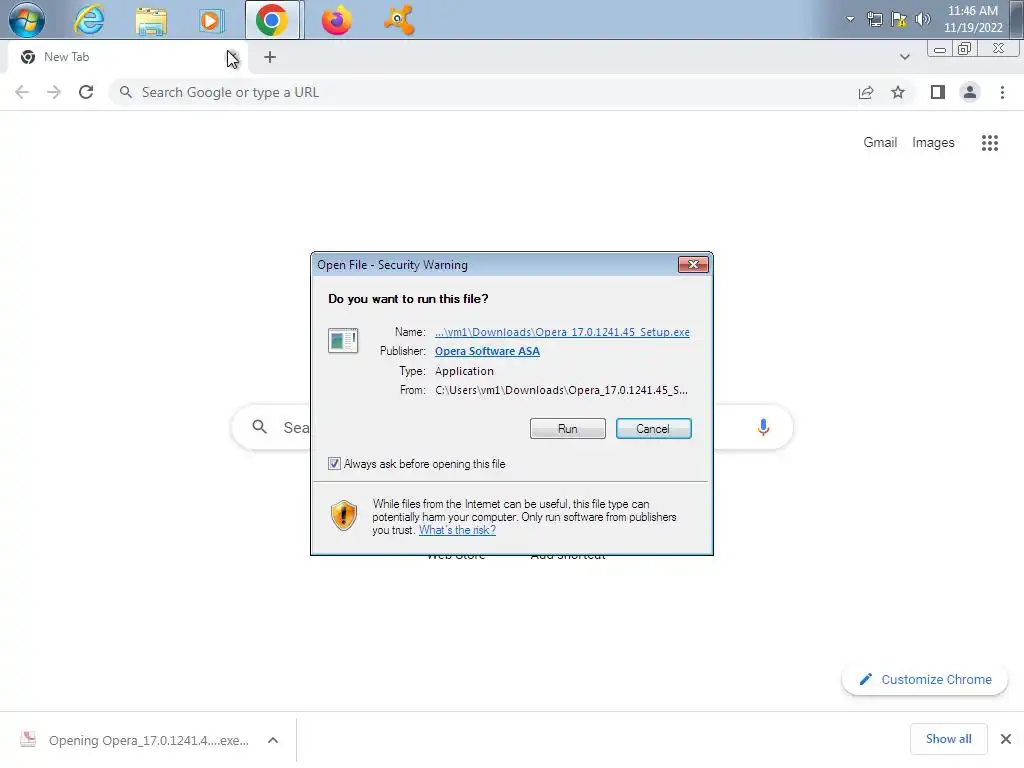Open the Google apps grid
This screenshot has height=768, width=1024.
(x=989, y=142)
